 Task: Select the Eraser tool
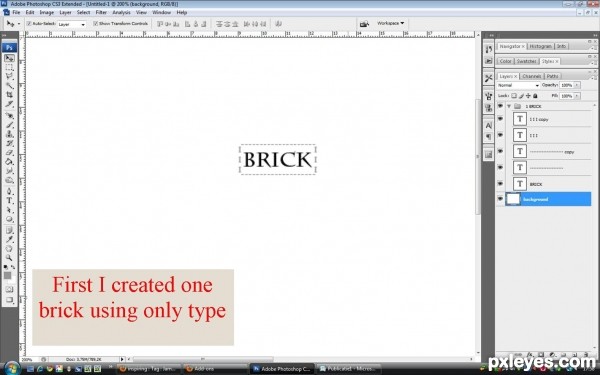click(9, 153)
